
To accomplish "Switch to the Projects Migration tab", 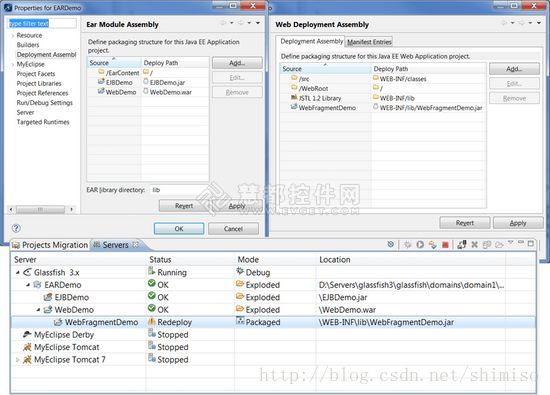I will click(x=50, y=245).
